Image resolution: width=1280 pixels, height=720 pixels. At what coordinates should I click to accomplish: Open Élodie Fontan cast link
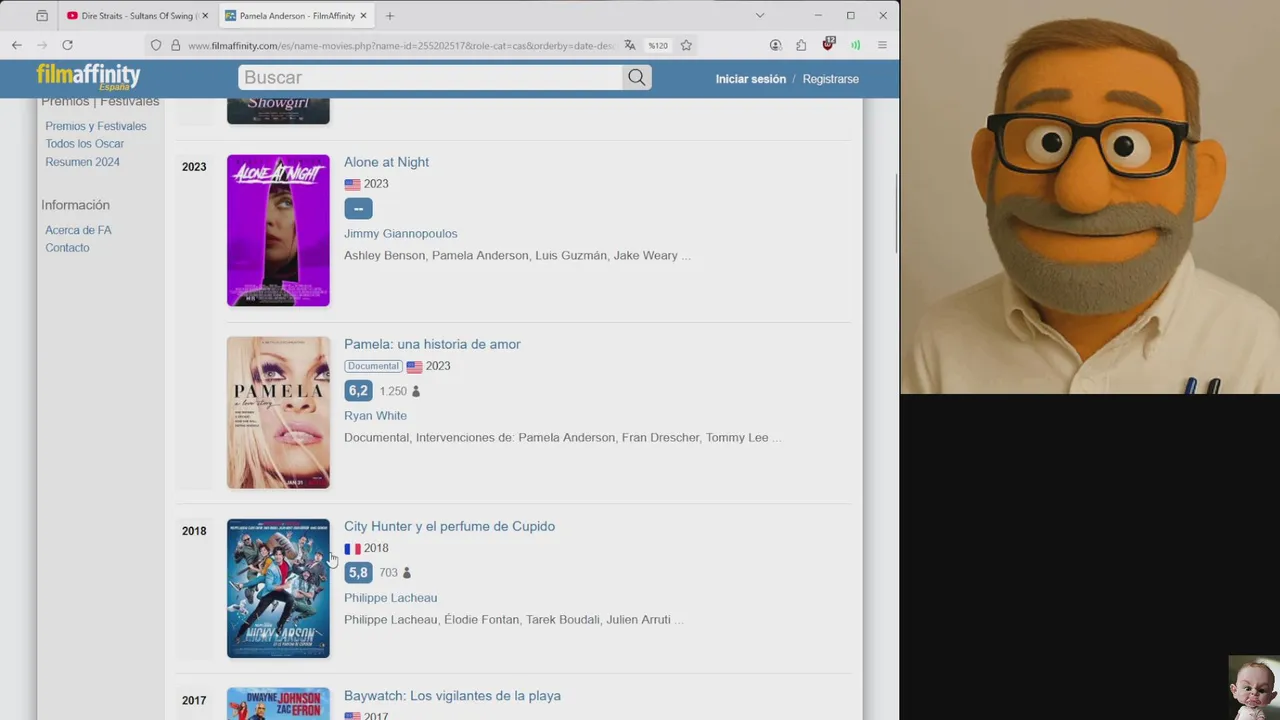(x=482, y=620)
